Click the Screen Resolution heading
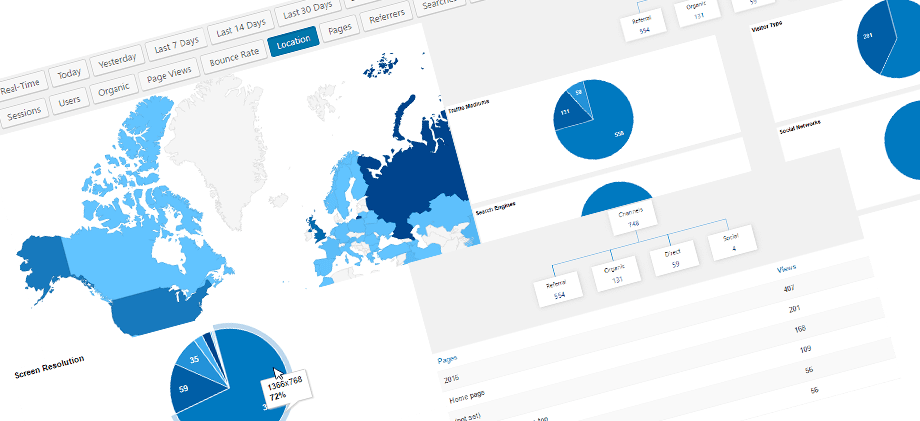 (x=49, y=366)
